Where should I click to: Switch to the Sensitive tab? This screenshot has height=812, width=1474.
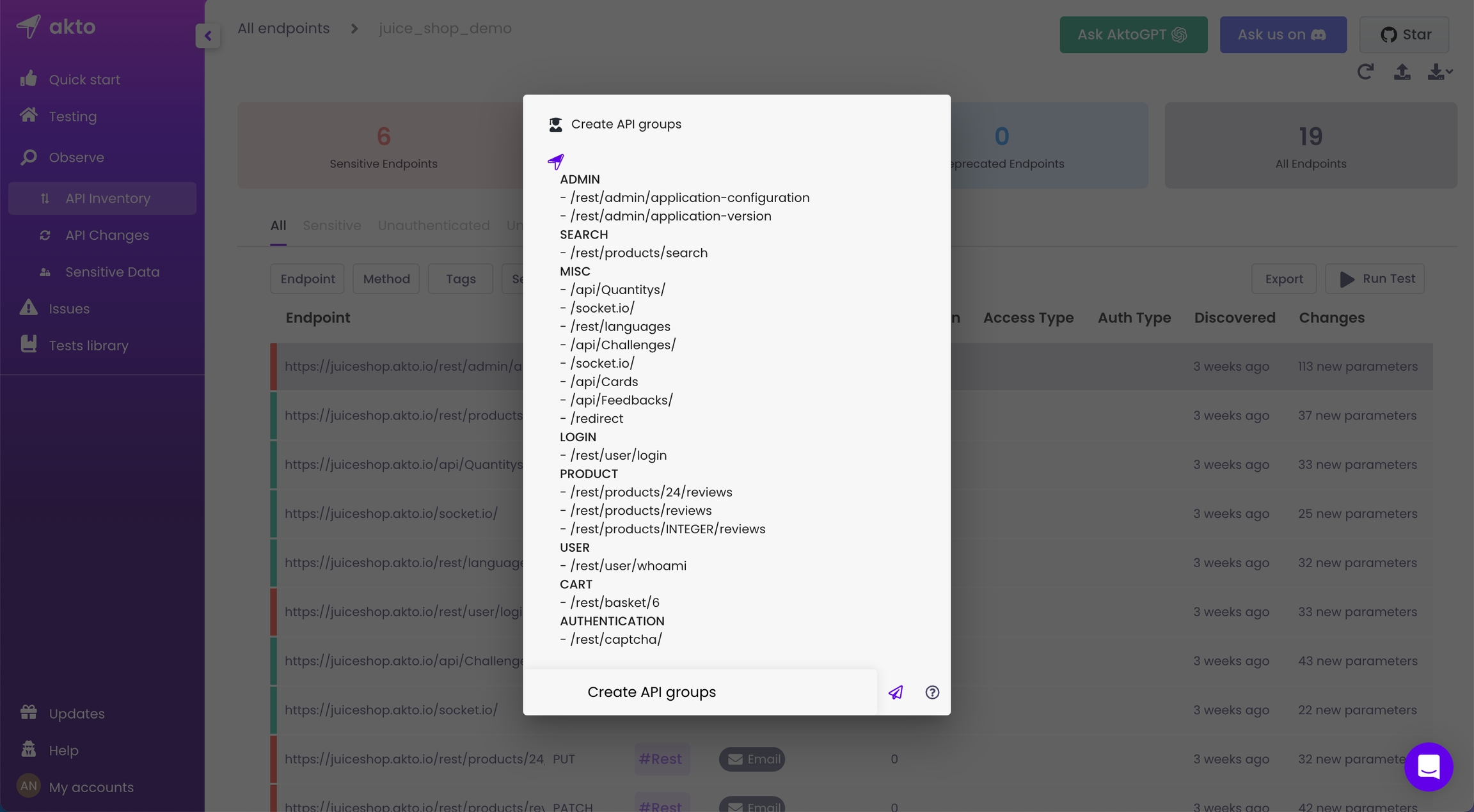pyautogui.click(x=331, y=226)
